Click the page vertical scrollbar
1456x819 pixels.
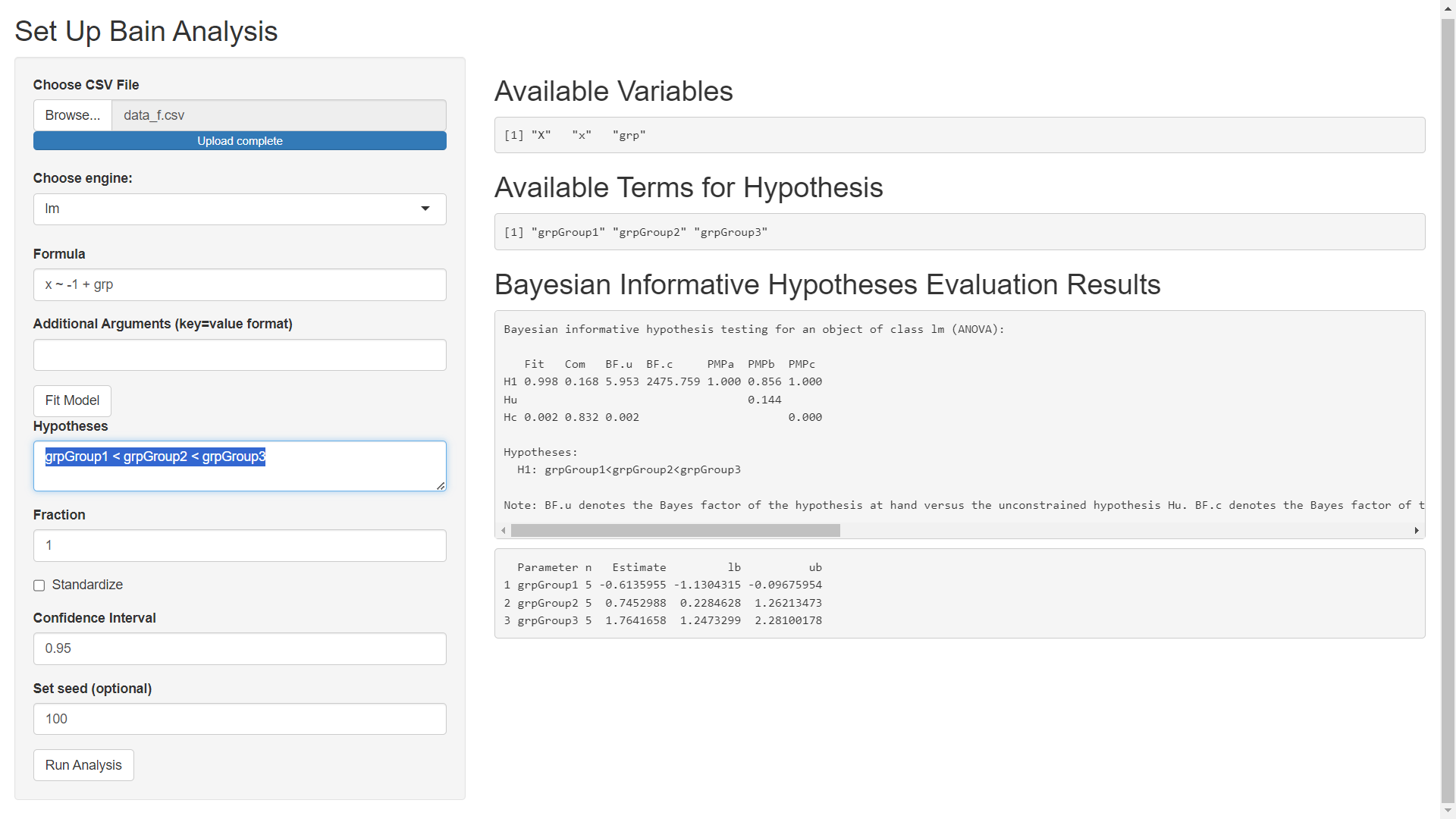(1448, 409)
